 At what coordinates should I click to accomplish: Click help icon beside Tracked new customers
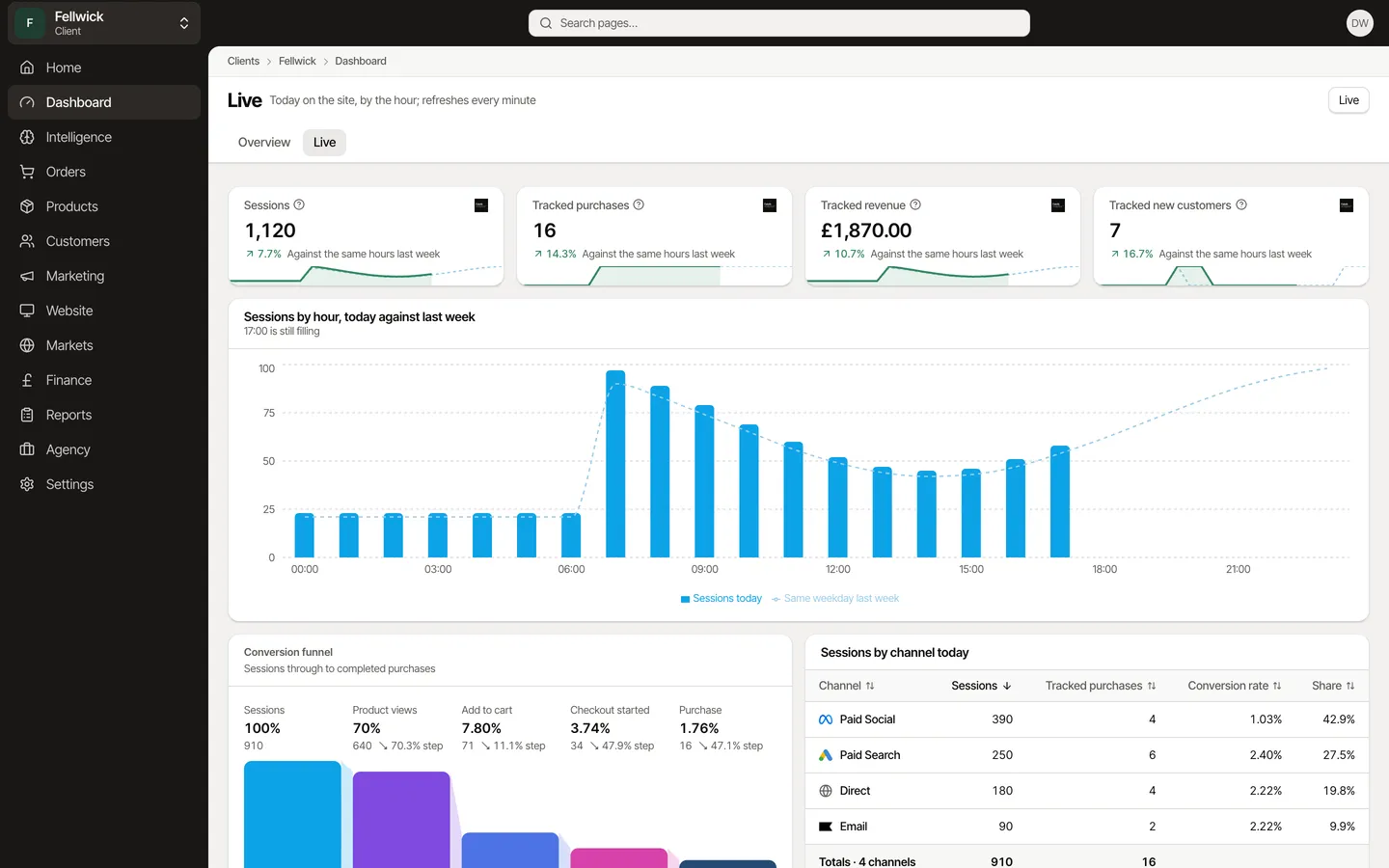[x=1241, y=204]
